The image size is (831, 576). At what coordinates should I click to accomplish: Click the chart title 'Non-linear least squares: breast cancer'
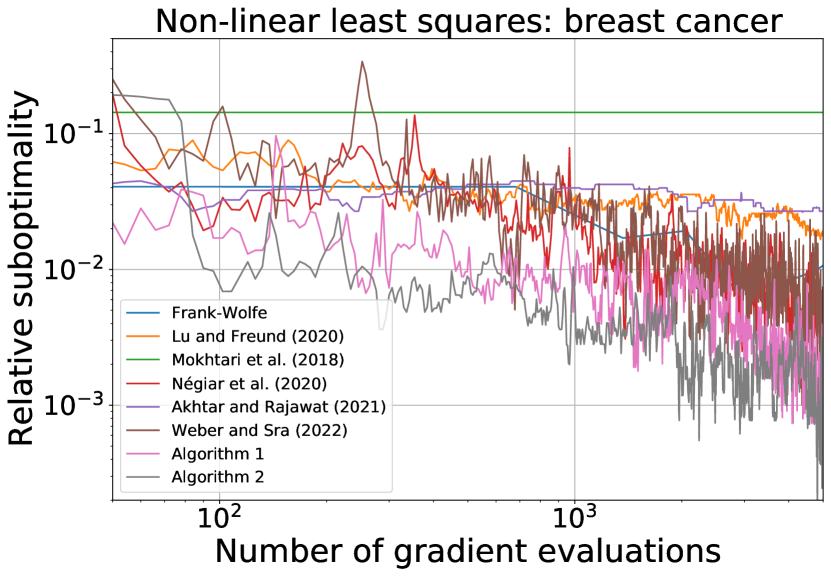point(468,21)
